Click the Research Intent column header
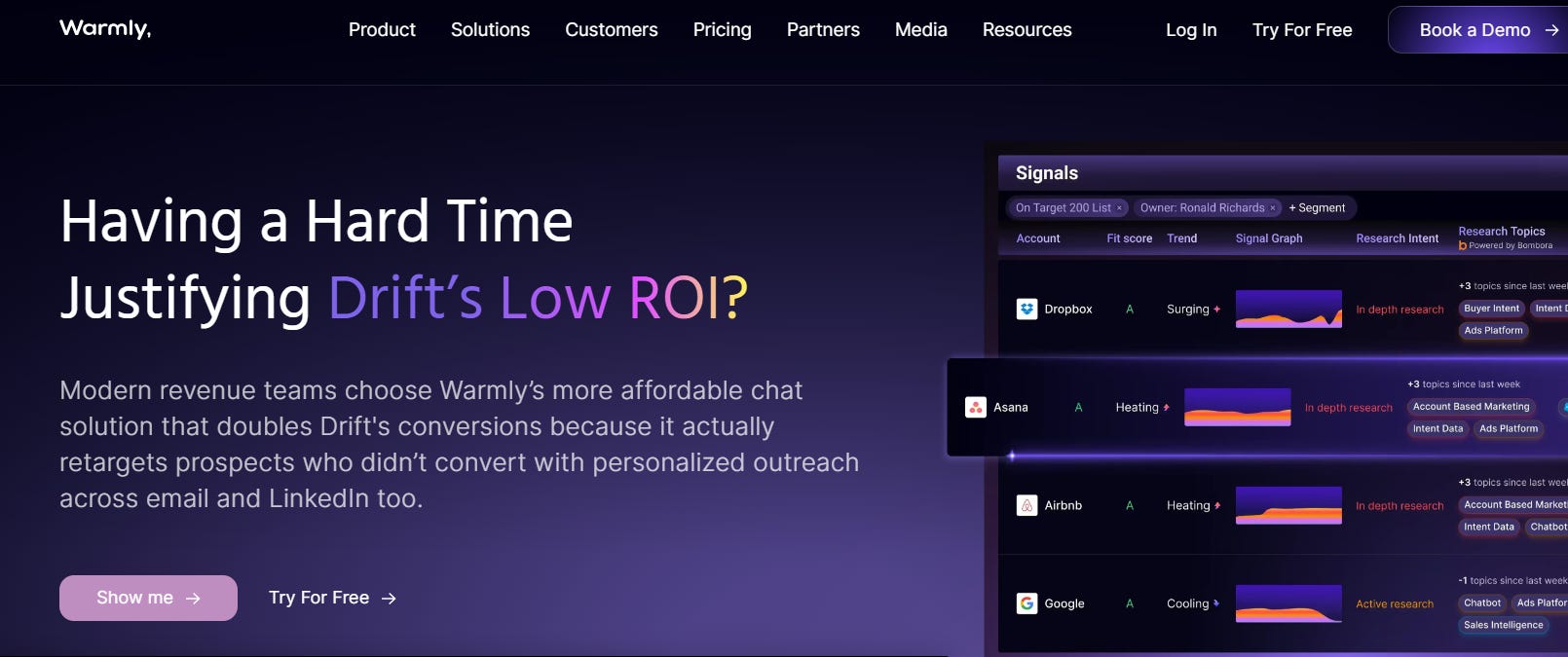This screenshot has width=1568, height=657. [1398, 238]
